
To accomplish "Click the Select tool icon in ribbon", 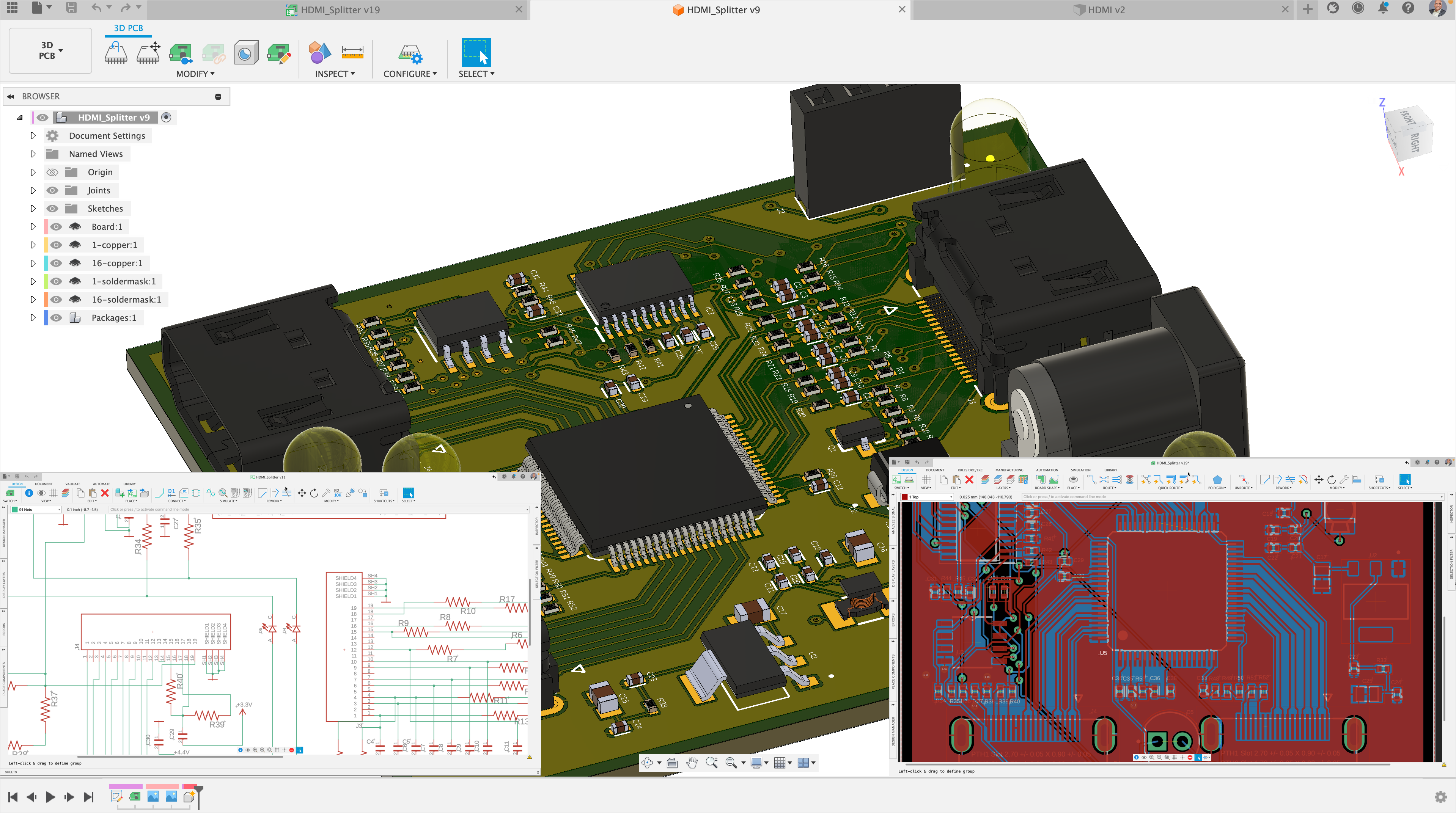I will (x=476, y=53).
